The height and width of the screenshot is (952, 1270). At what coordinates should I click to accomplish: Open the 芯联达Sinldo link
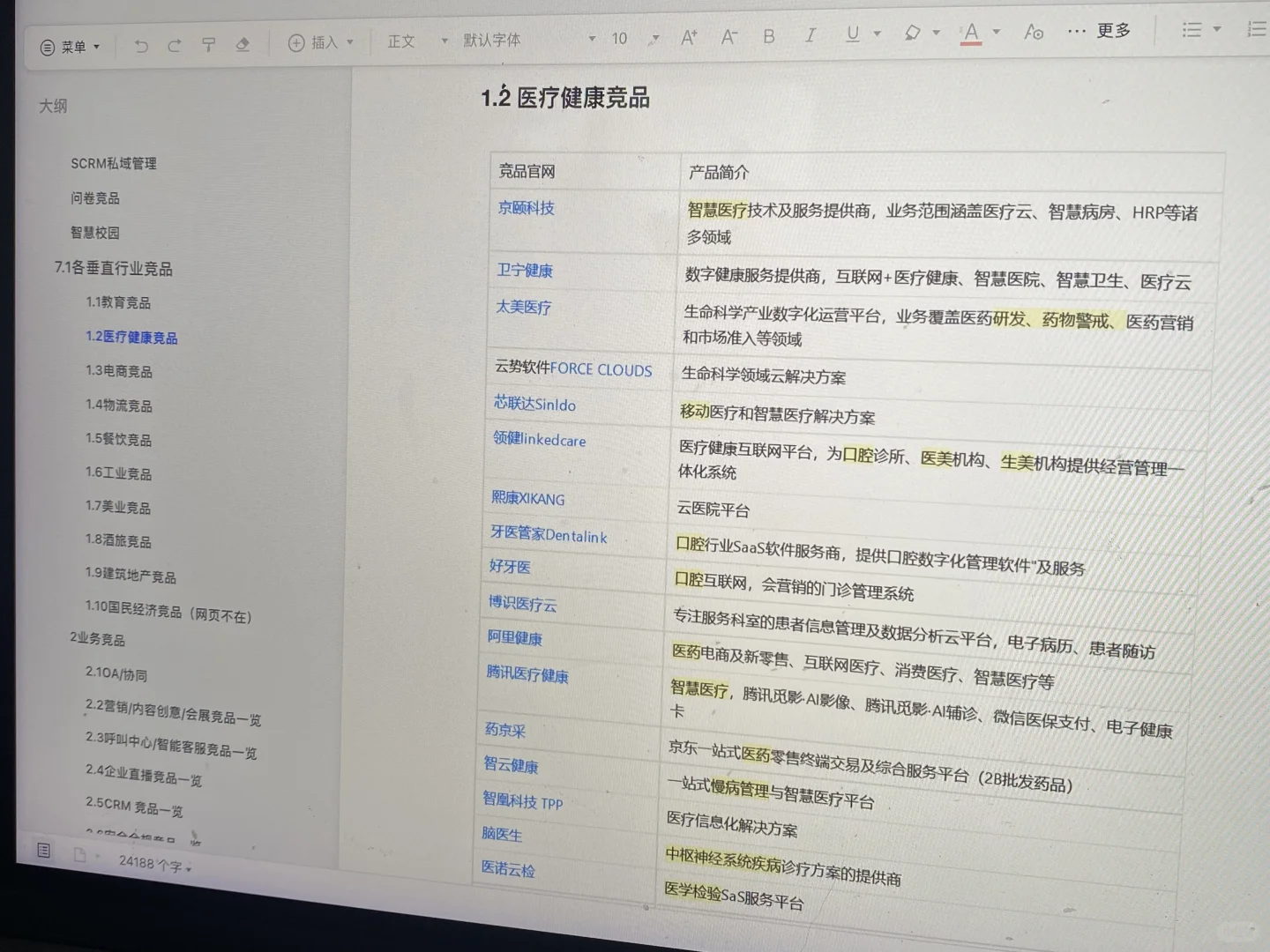click(534, 404)
